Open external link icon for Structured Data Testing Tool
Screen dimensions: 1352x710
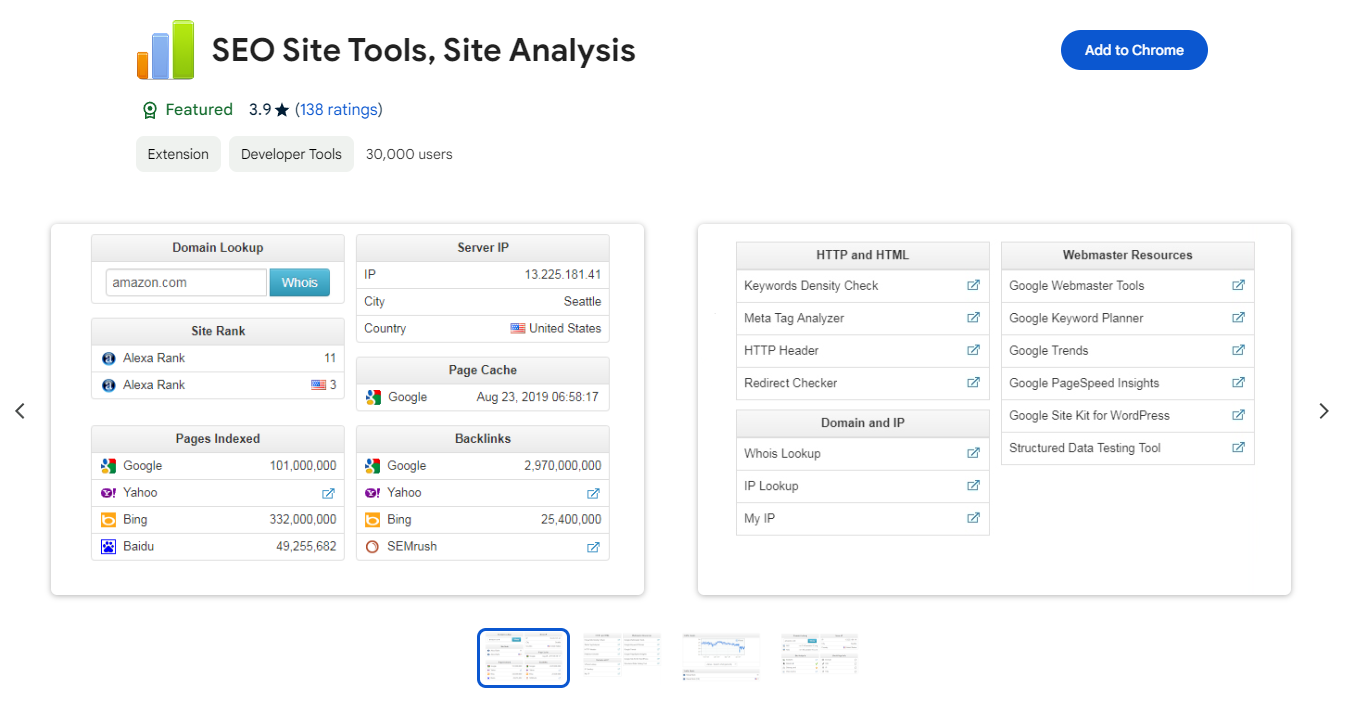pos(1238,448)
